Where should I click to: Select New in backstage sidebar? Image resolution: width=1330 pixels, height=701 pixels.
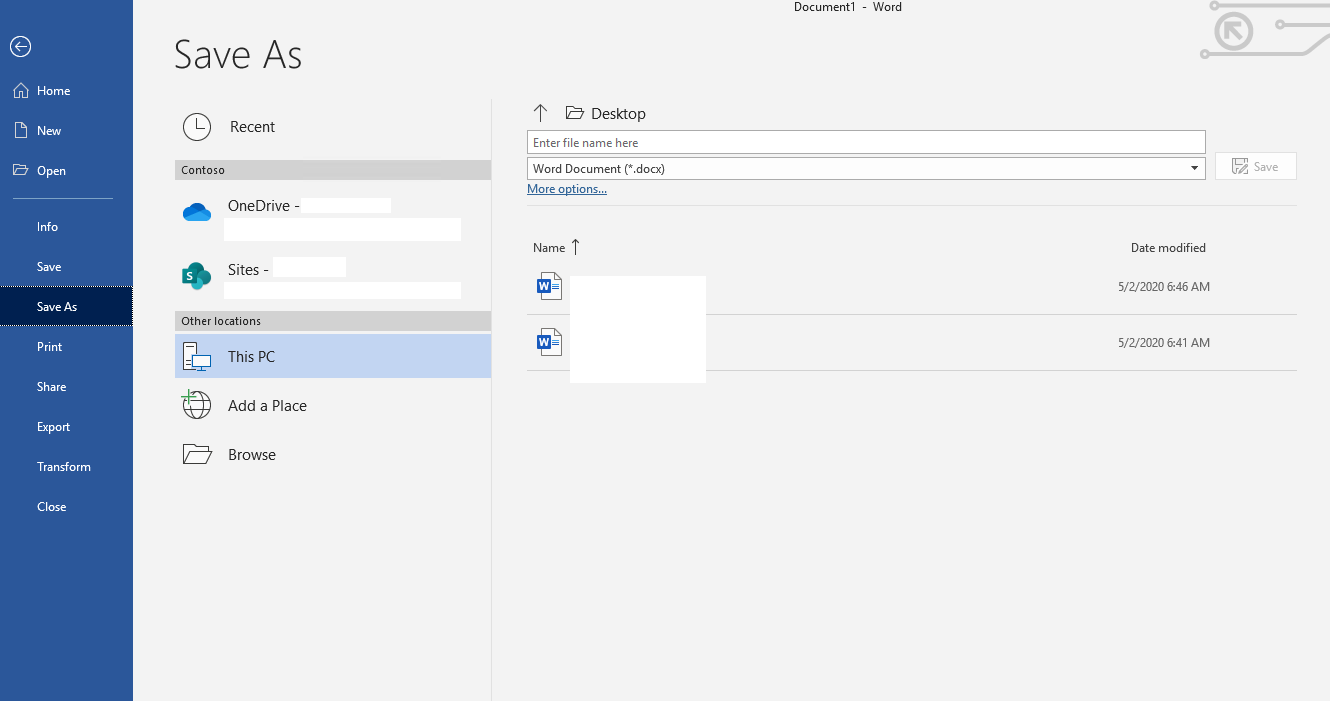point(49,131)
